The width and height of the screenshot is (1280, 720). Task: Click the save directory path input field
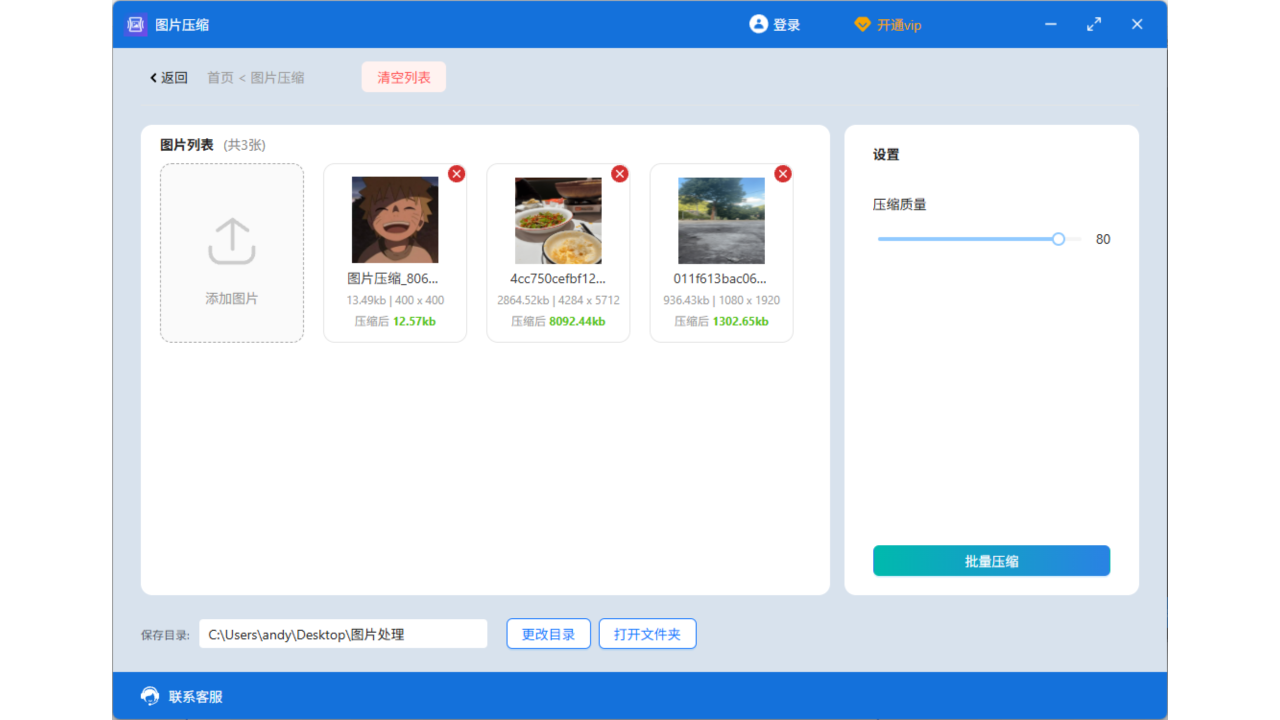click(343, 633)
